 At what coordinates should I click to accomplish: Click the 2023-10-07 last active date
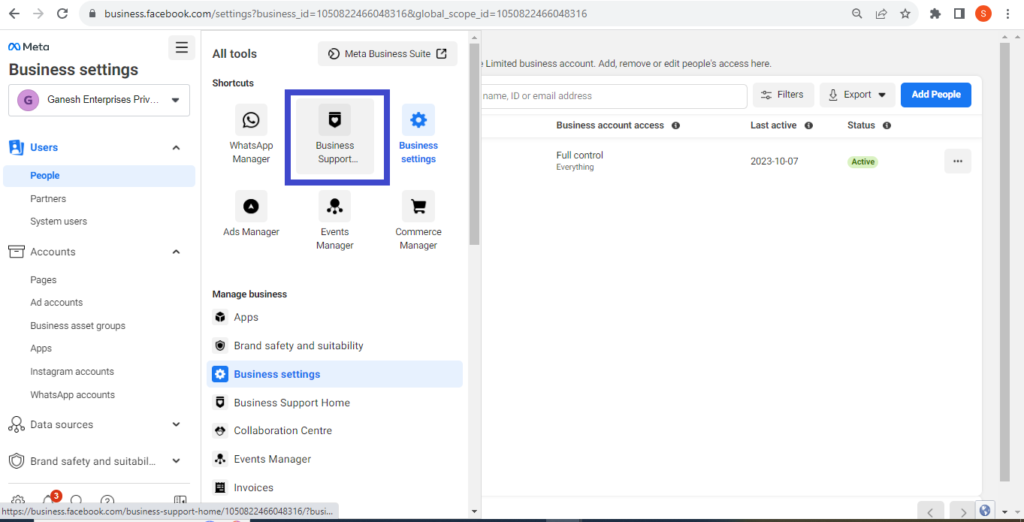(774, 161)
